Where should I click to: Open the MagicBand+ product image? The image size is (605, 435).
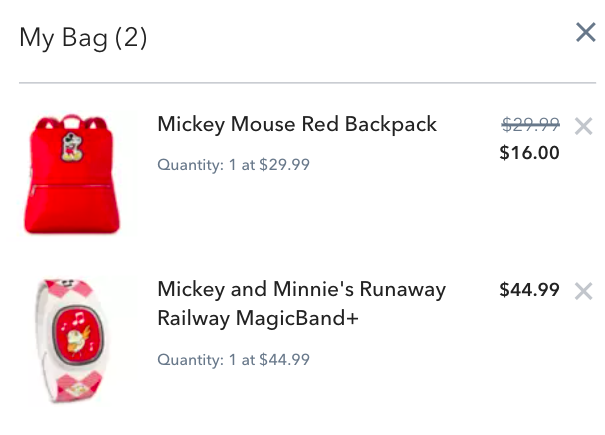tap(76, 340)
